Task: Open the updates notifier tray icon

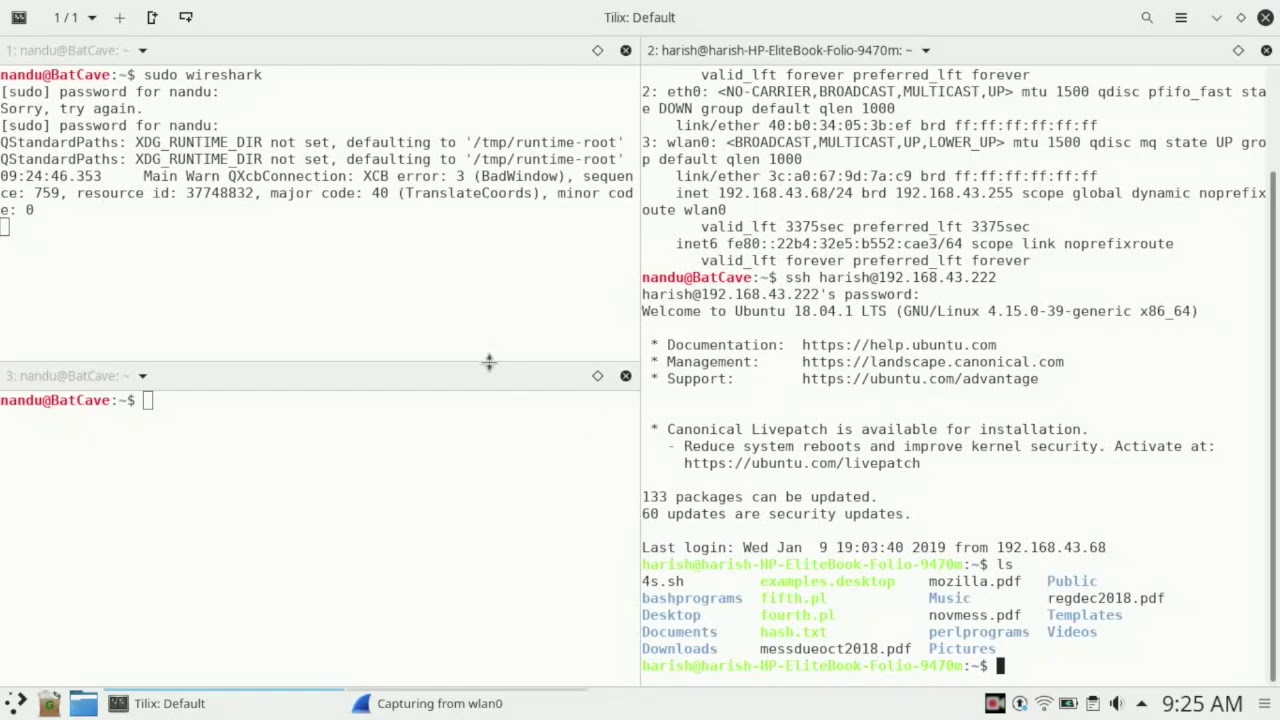Action: [1019, 703]
